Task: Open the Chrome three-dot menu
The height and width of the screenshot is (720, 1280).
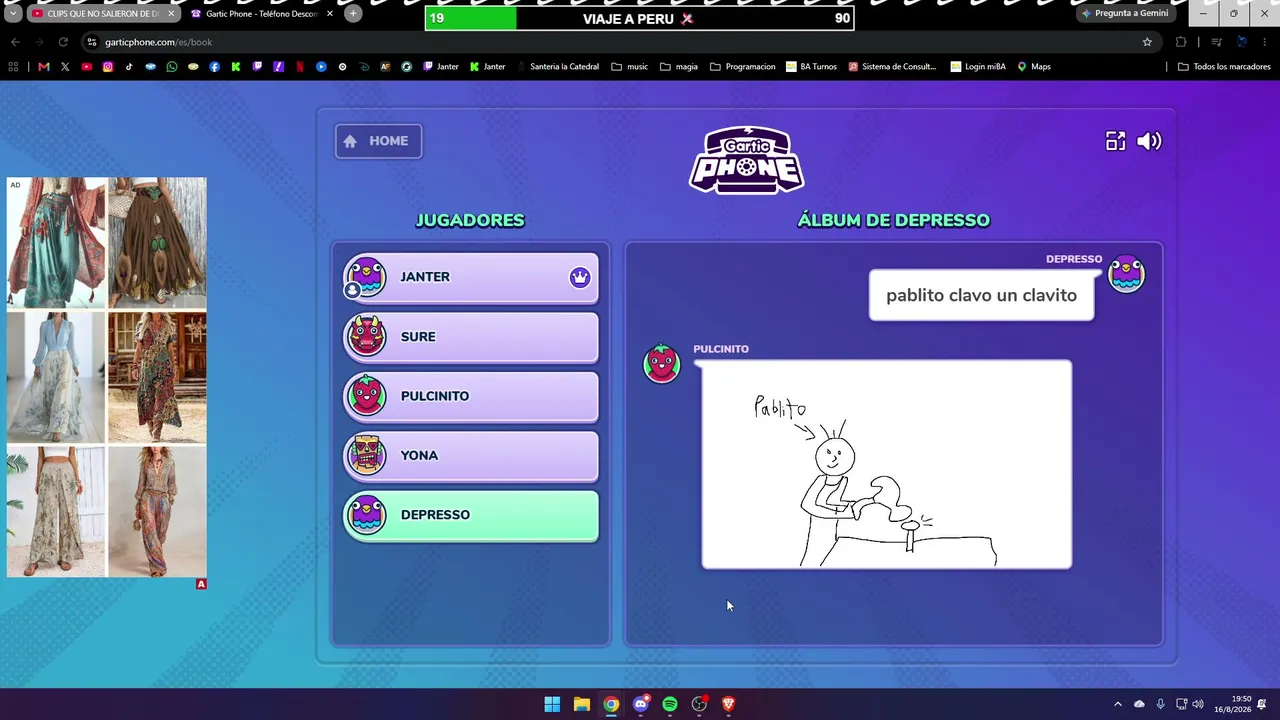Action: click(1265, 42)
